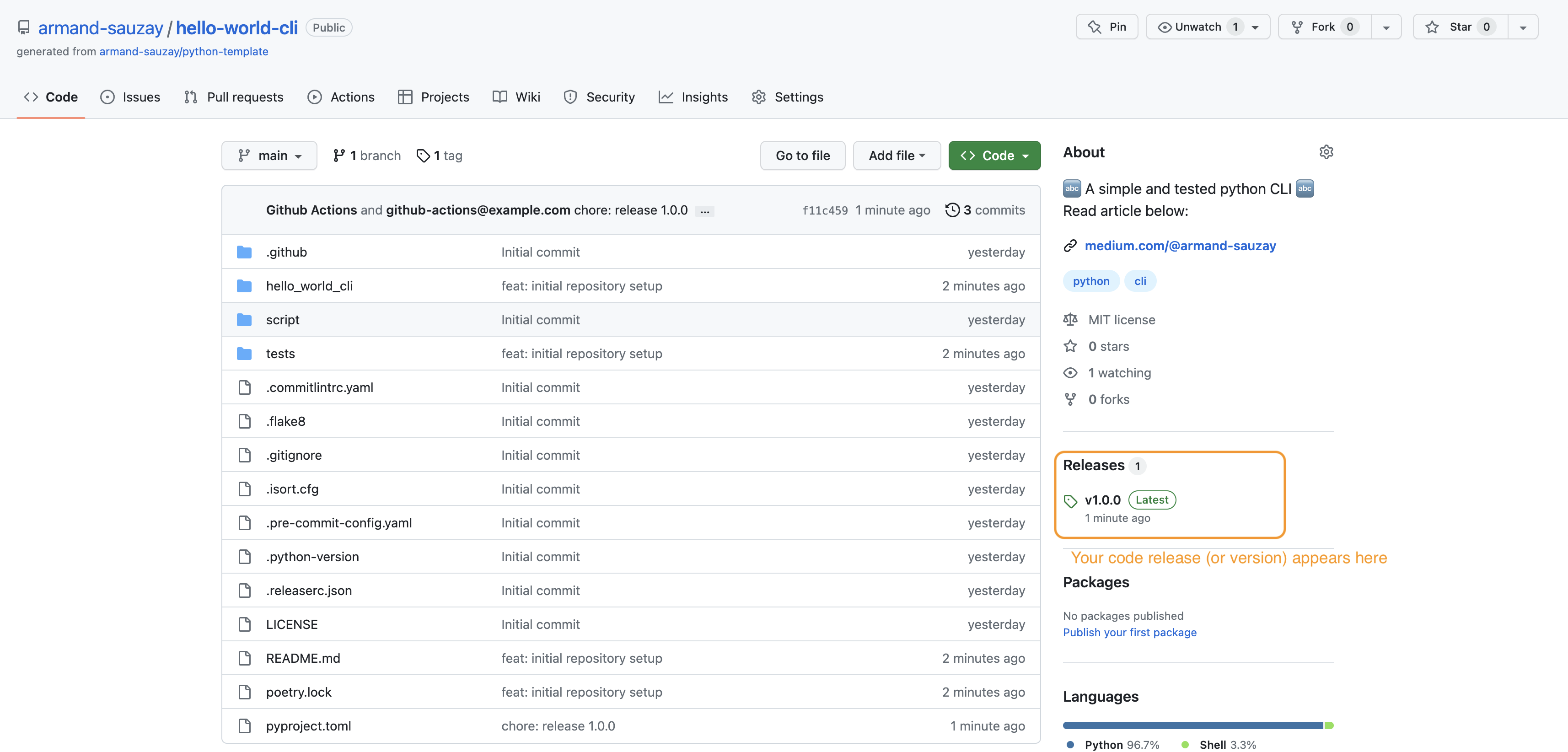Click the .flake8 file icon
Screen dimensions: 1568x752
[x=245, y=421]
